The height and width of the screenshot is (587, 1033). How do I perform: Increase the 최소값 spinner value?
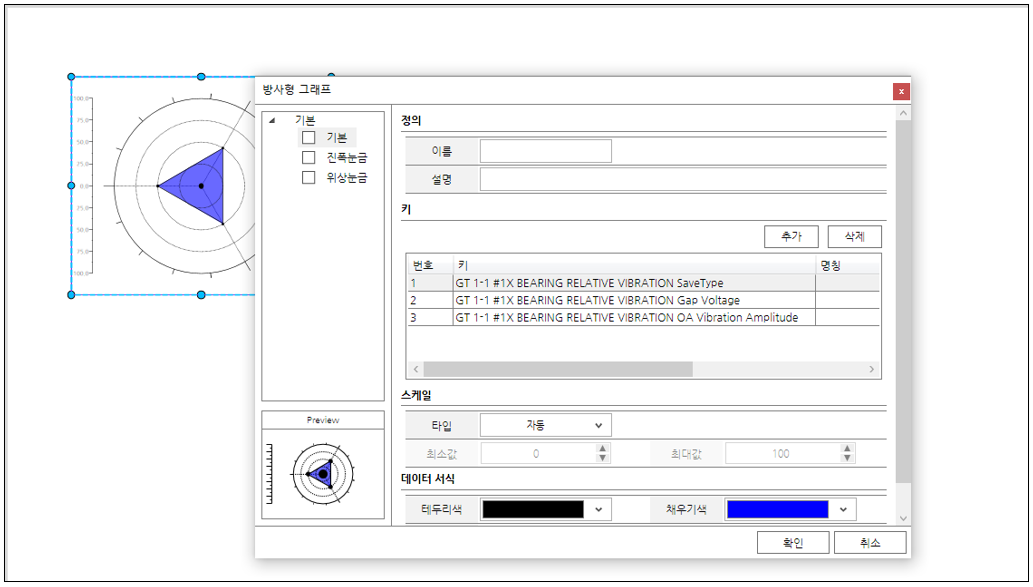coord(602,448)
